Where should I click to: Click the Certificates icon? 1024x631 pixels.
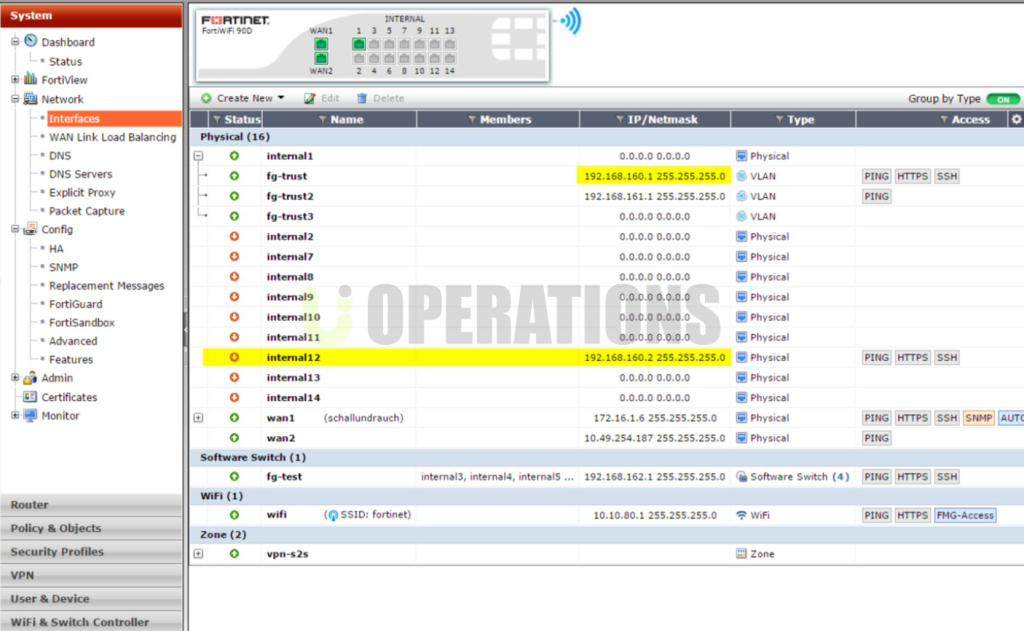click(30, 396)
